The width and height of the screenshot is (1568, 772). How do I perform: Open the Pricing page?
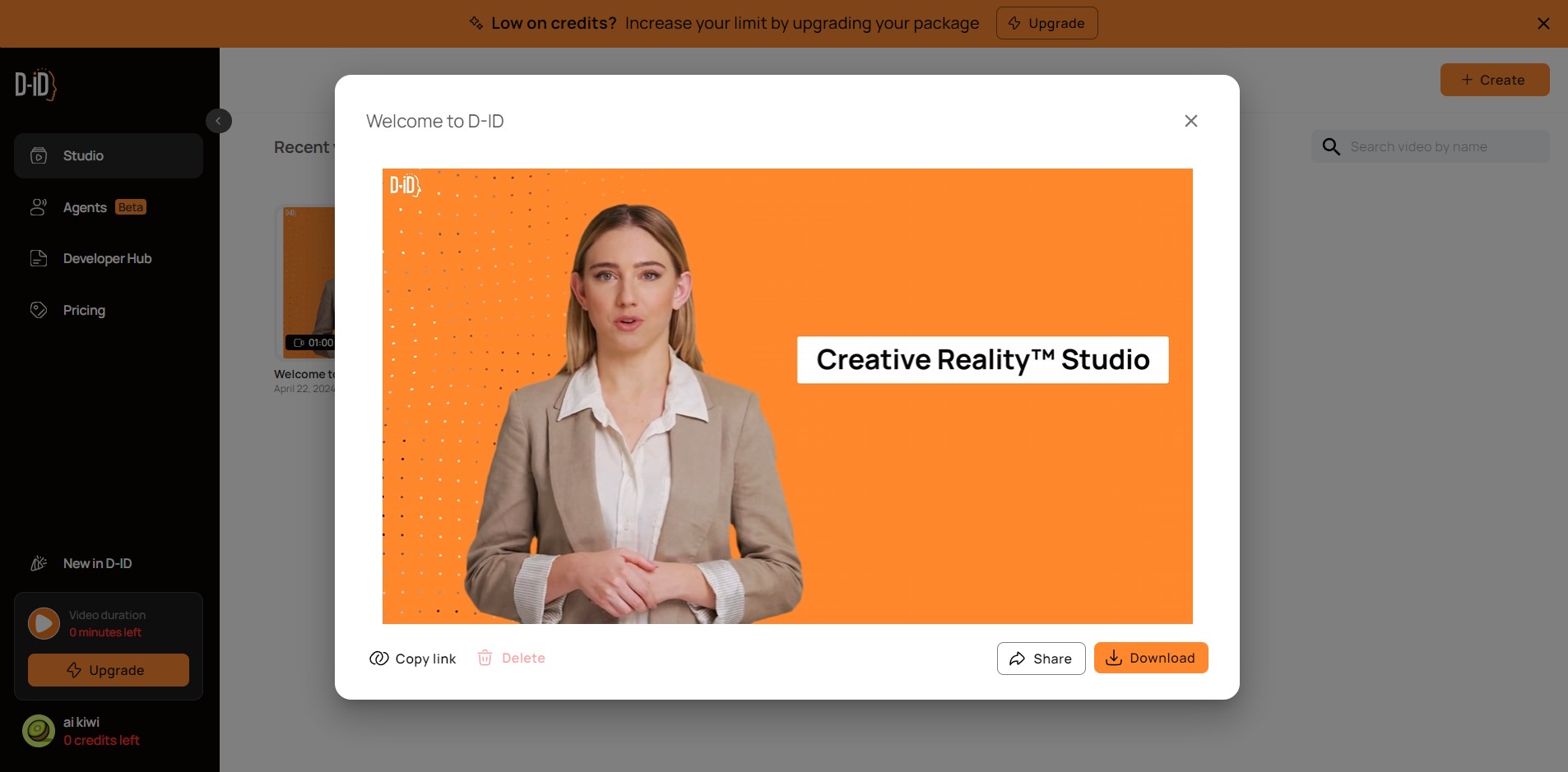(x=109, y=310)
